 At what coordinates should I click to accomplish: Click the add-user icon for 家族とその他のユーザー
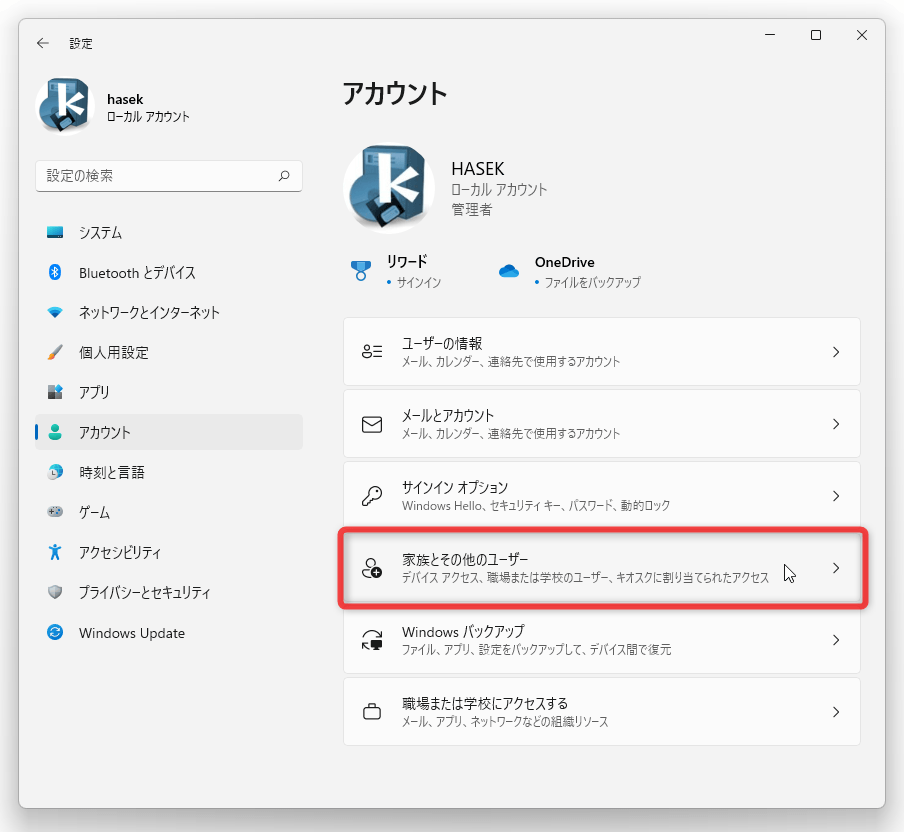click(372, 568)
